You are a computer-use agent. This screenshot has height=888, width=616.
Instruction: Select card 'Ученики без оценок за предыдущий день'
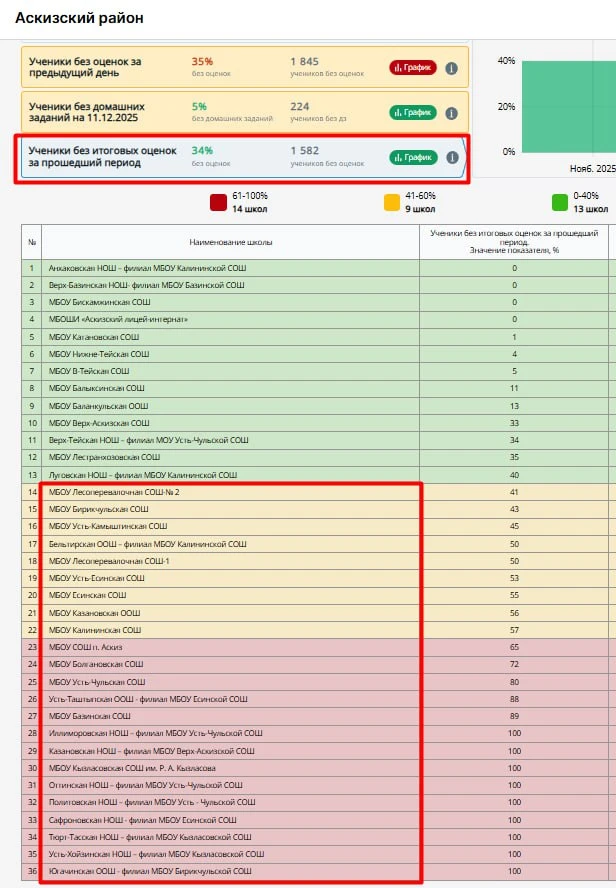[245, 67]
